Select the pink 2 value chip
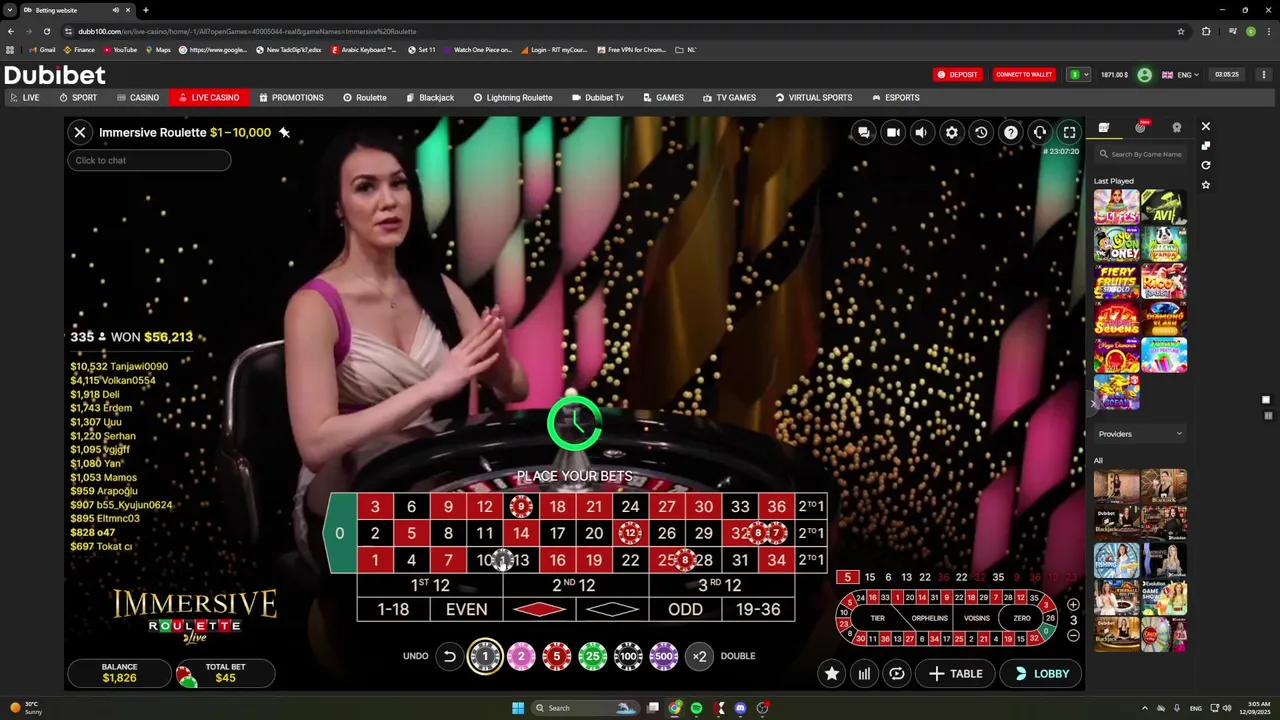1280x720 pixels. [x=521, y=656]
